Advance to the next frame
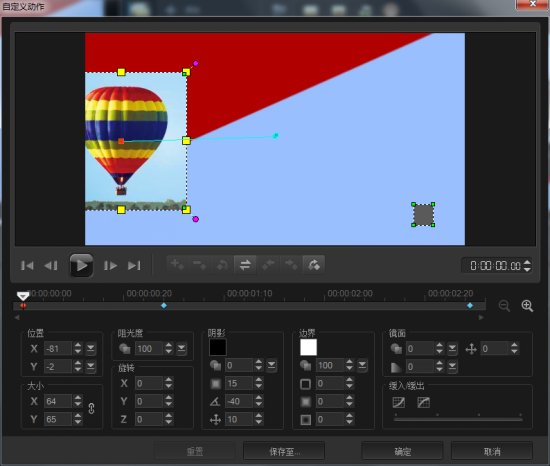This screenshot has width=550, height=466. 110,265
